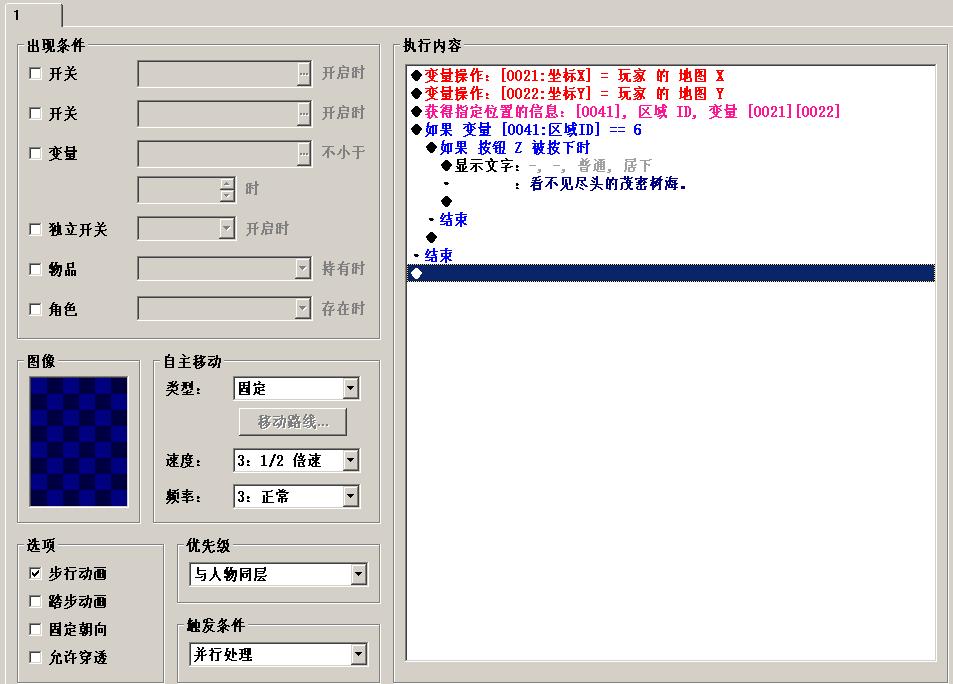The height and width of the screenshot is (684, 953).
Task: Click the highlighted empty command line
Action: pyautogui.click(x=671, y=273)
